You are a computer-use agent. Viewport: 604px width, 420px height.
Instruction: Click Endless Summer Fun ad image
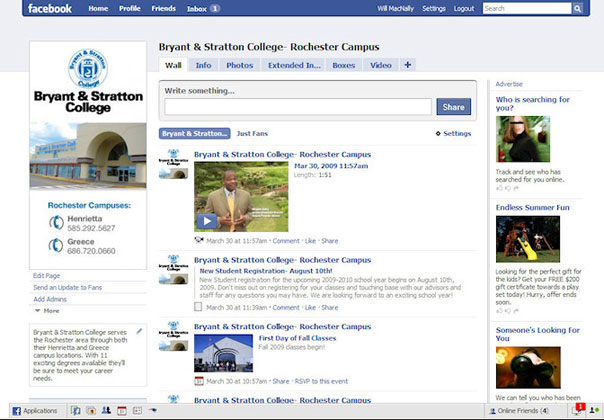coord(528,239)
